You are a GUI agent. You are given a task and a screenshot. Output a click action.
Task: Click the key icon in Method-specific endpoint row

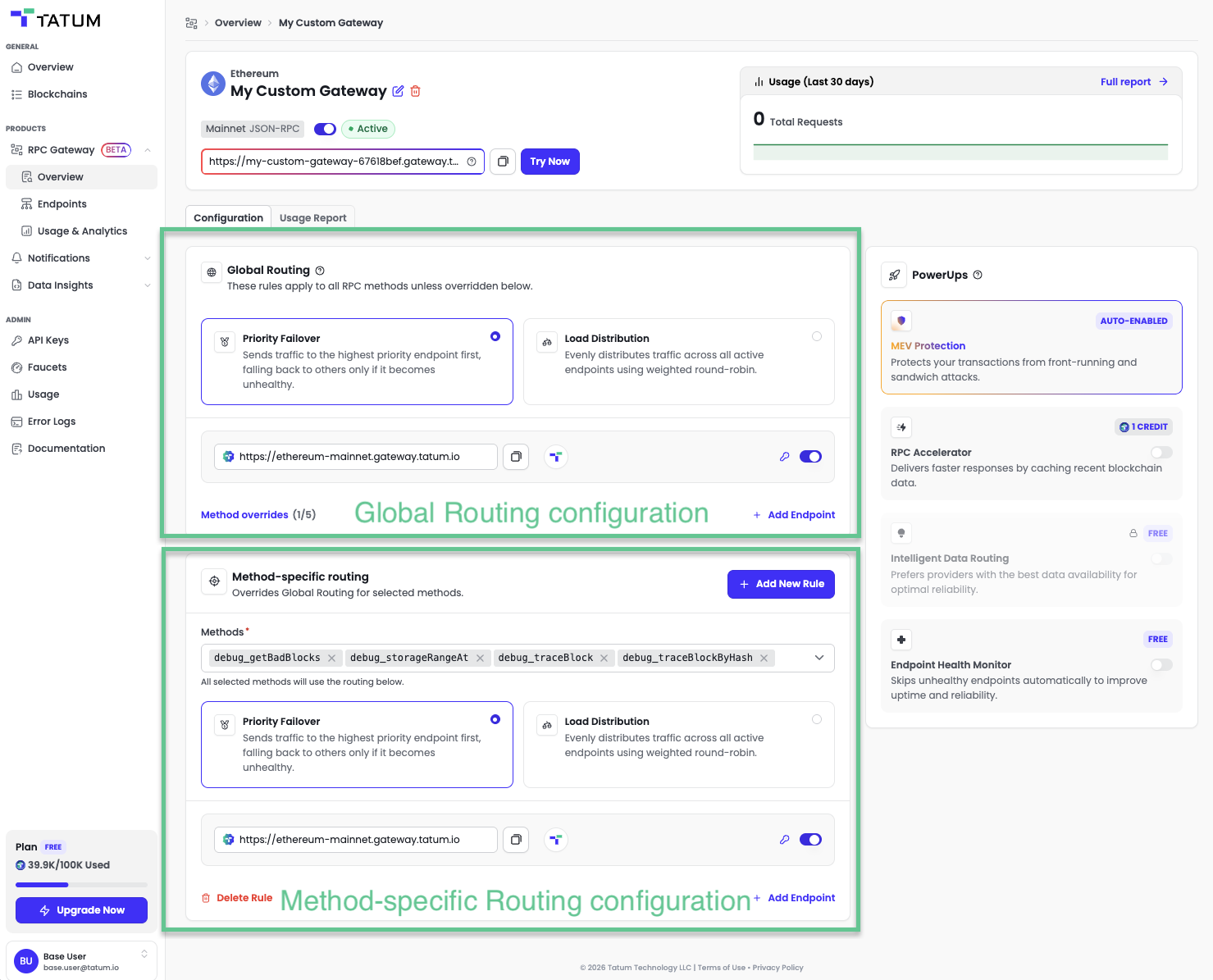click(784, 840)
